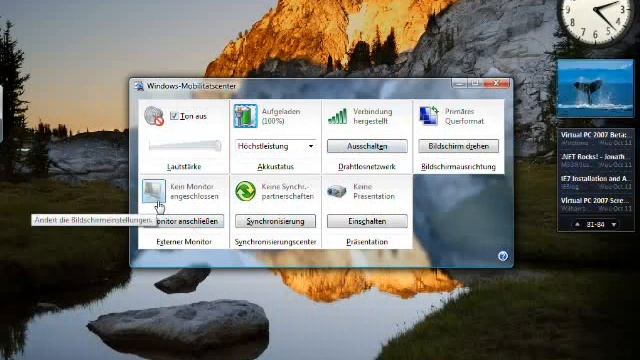Click the feed gadget up arrow
This screenshot has height=360, width=640.
577,224
